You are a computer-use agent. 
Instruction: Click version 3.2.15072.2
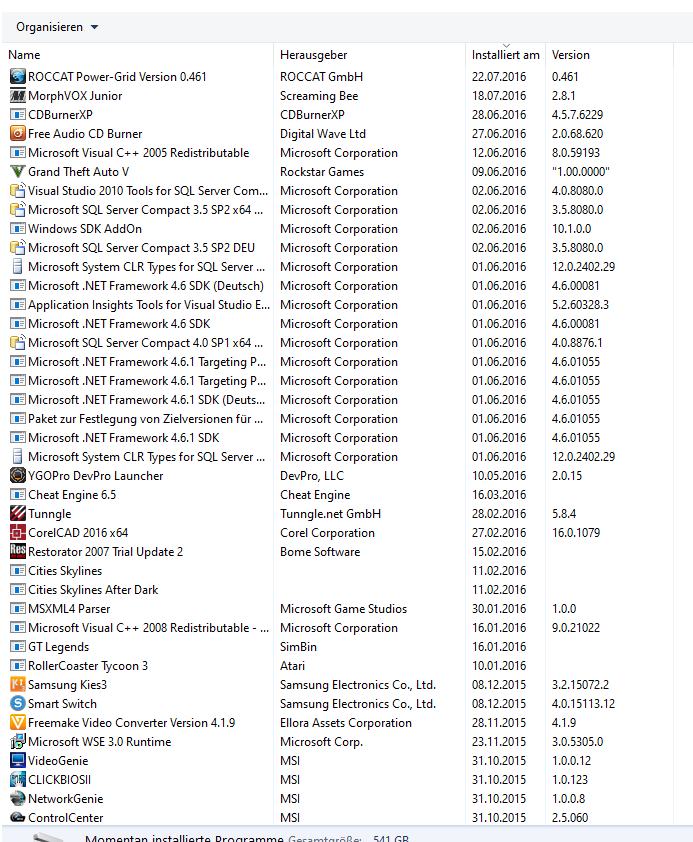point(580,684)
